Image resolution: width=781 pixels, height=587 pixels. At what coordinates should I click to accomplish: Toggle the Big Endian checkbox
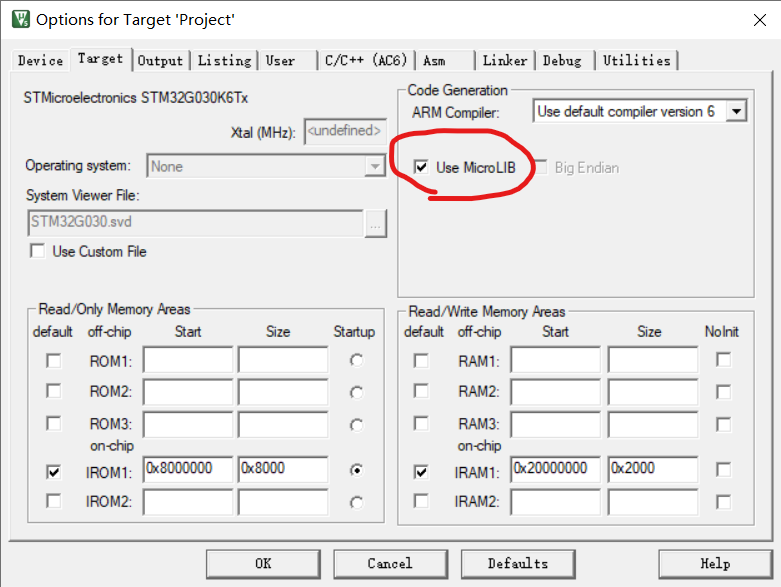(540, 167)
